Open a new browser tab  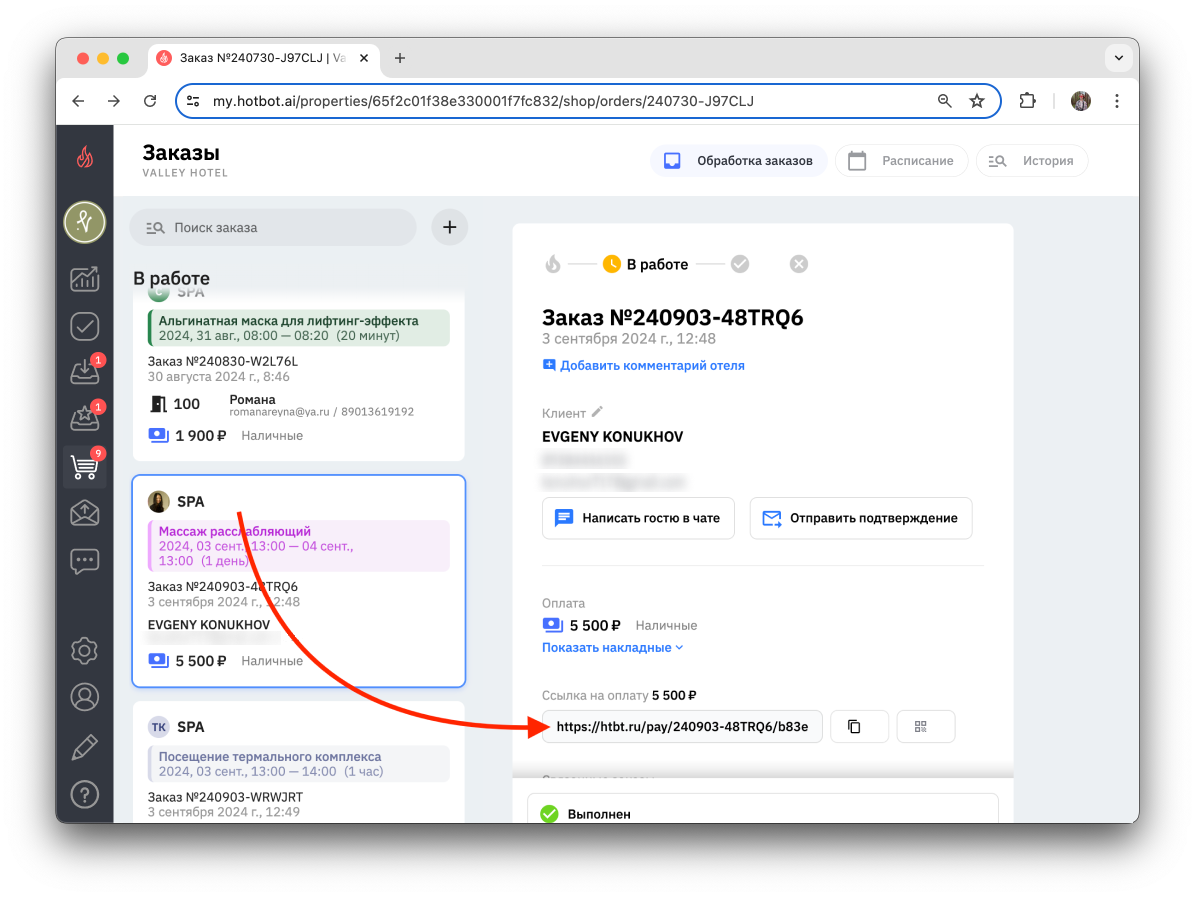pyautogui.click(x=399, y=58)
